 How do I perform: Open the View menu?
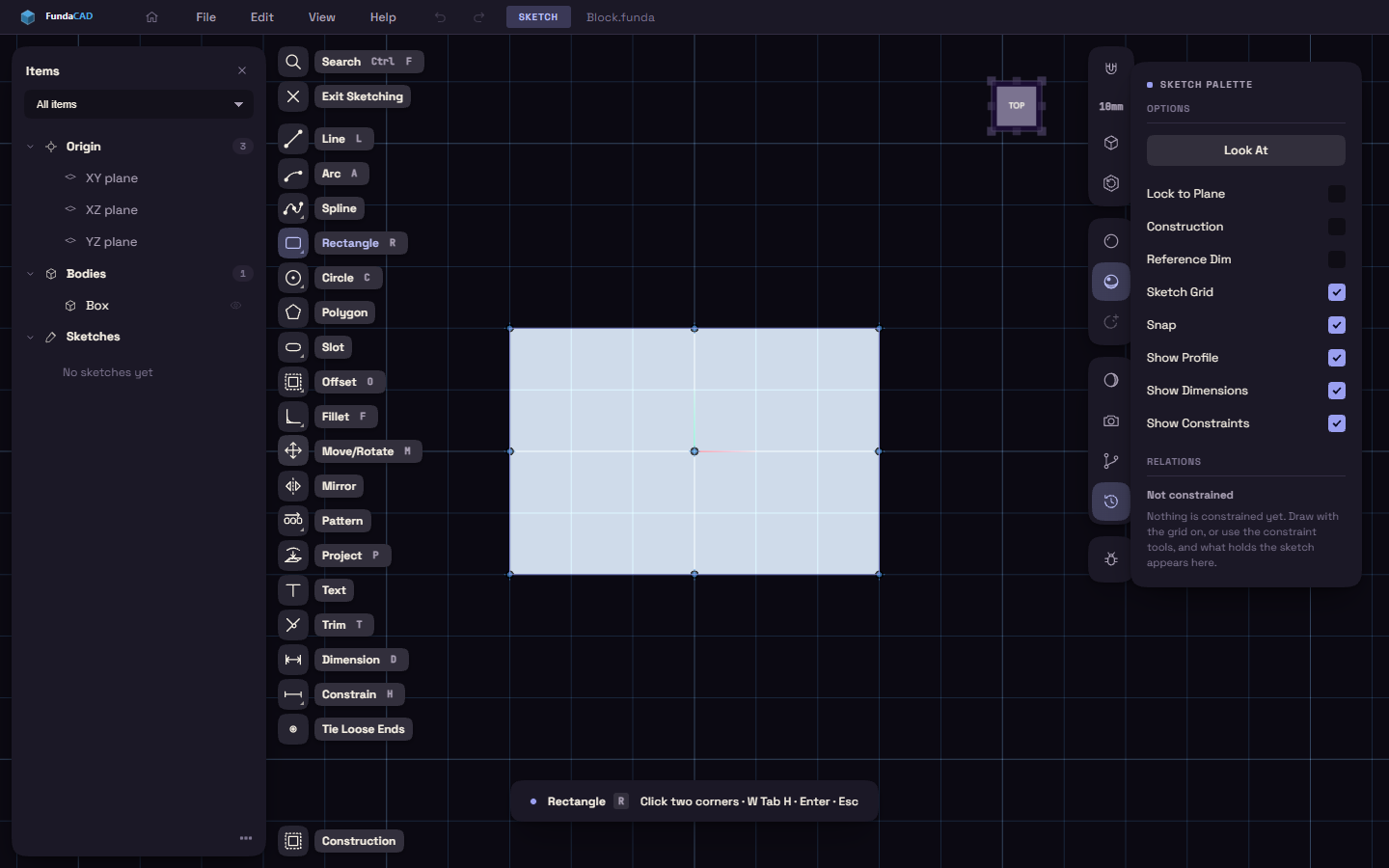click(x=322, y=17)
